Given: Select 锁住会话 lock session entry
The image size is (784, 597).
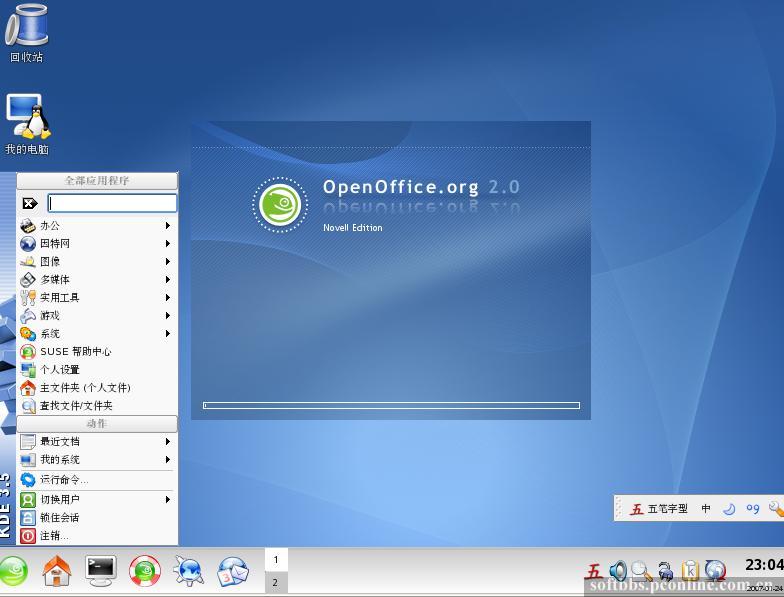Looking at the screenshot, I should pos(97,518).
